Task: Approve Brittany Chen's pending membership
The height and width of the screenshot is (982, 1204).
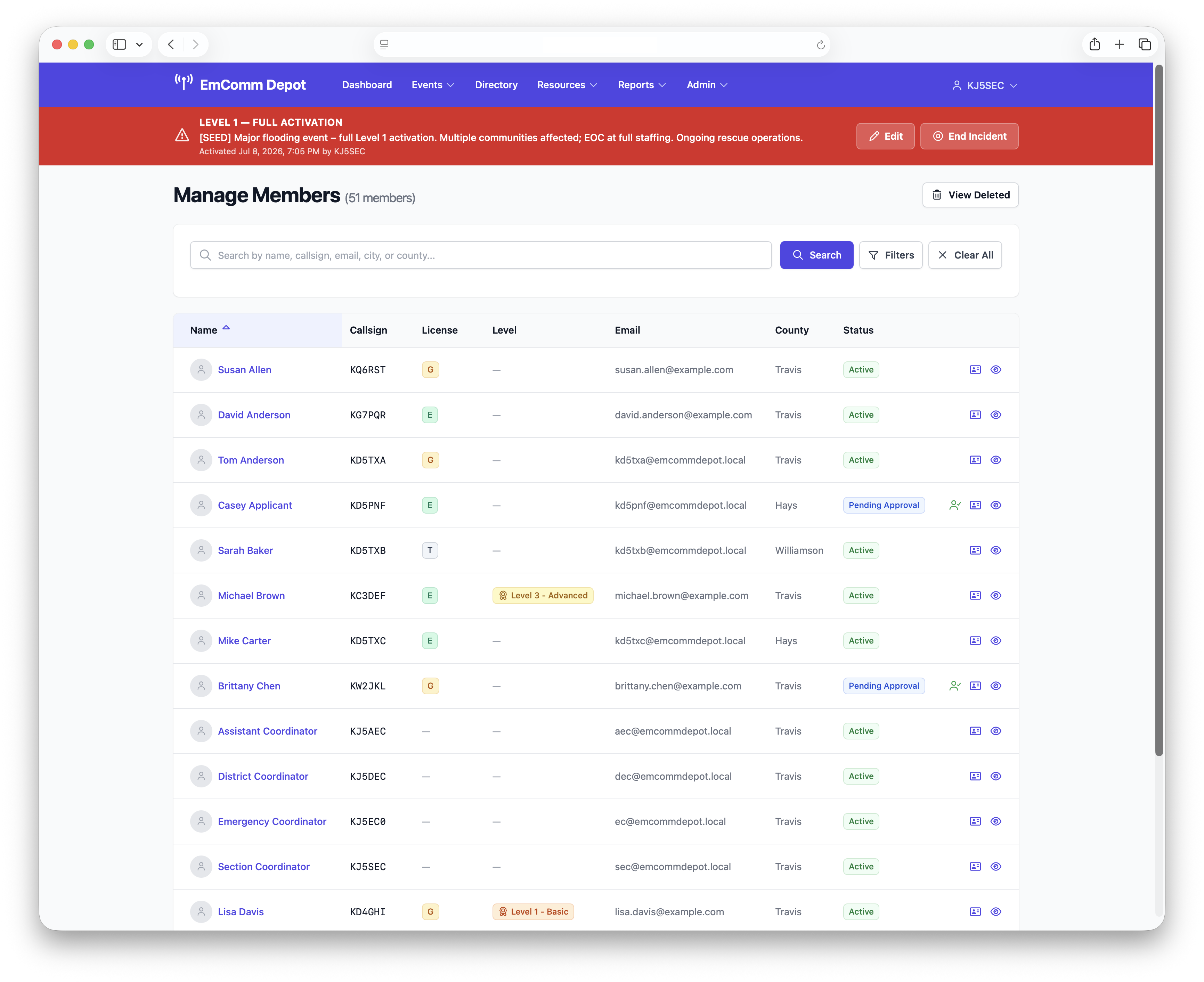Action: (954, 686)
